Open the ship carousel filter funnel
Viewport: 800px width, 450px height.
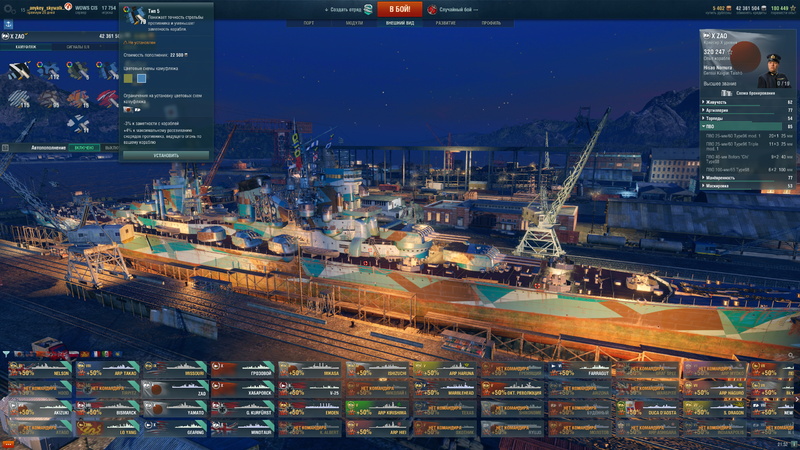(x=6, y=353)
